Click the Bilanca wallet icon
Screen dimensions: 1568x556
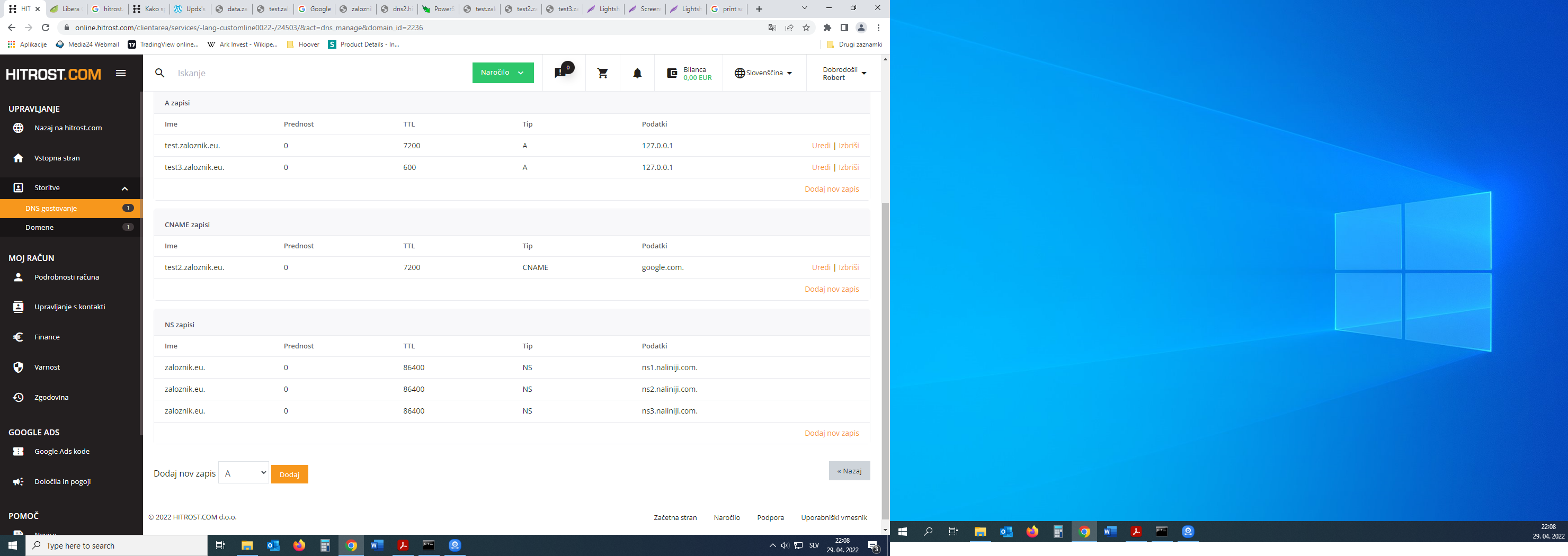click(672, 73)
